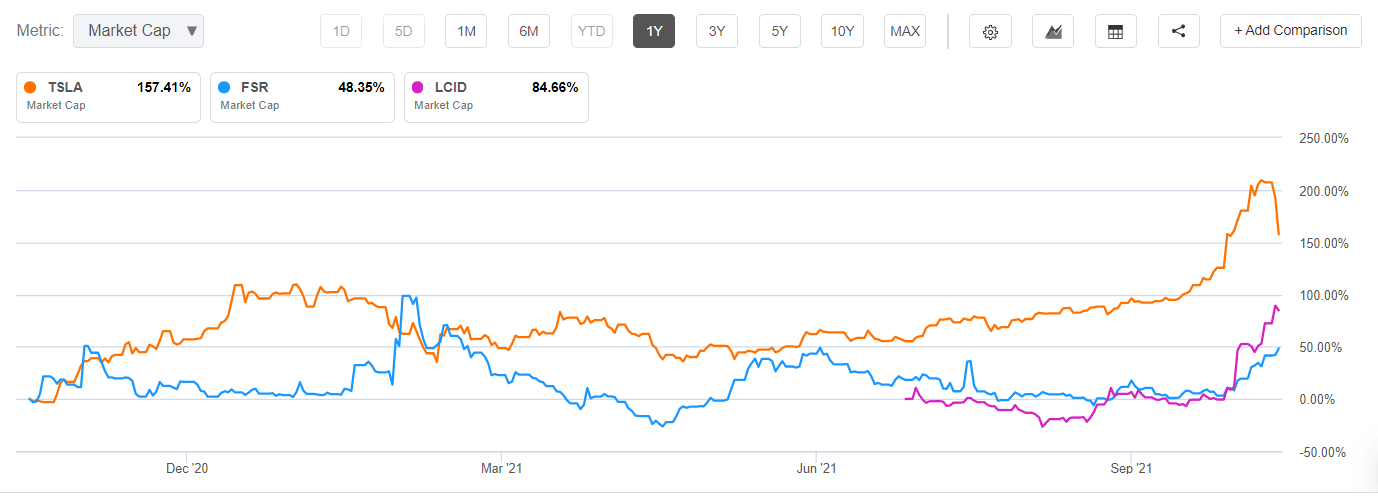
Task: Click the Mar '21 date label
Action: (501, 468)
